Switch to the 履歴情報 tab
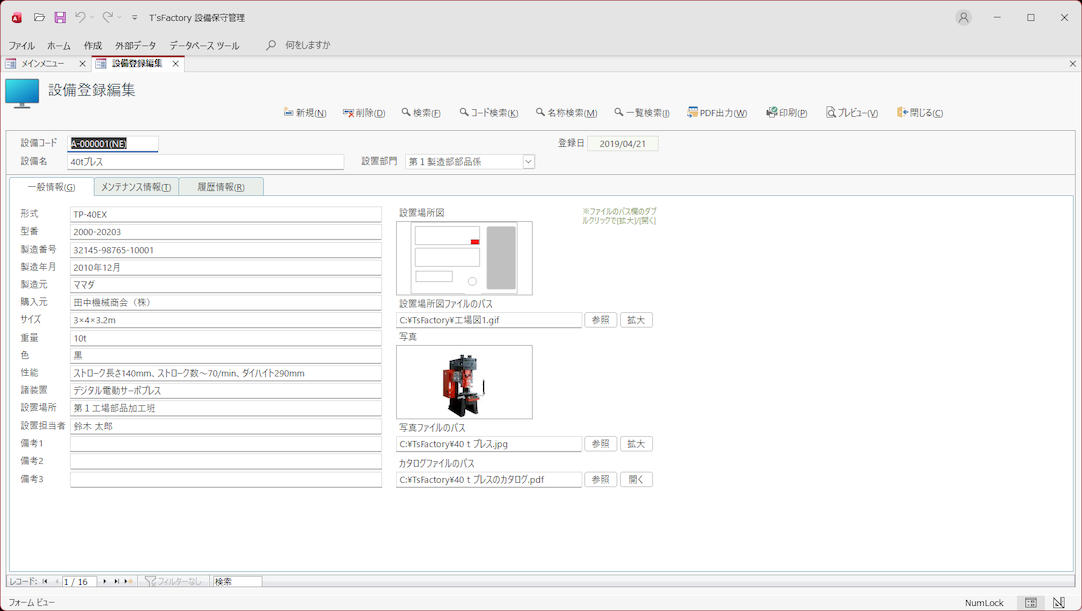1082x611 pixels. pyautogui.click(x=221, y=187)
